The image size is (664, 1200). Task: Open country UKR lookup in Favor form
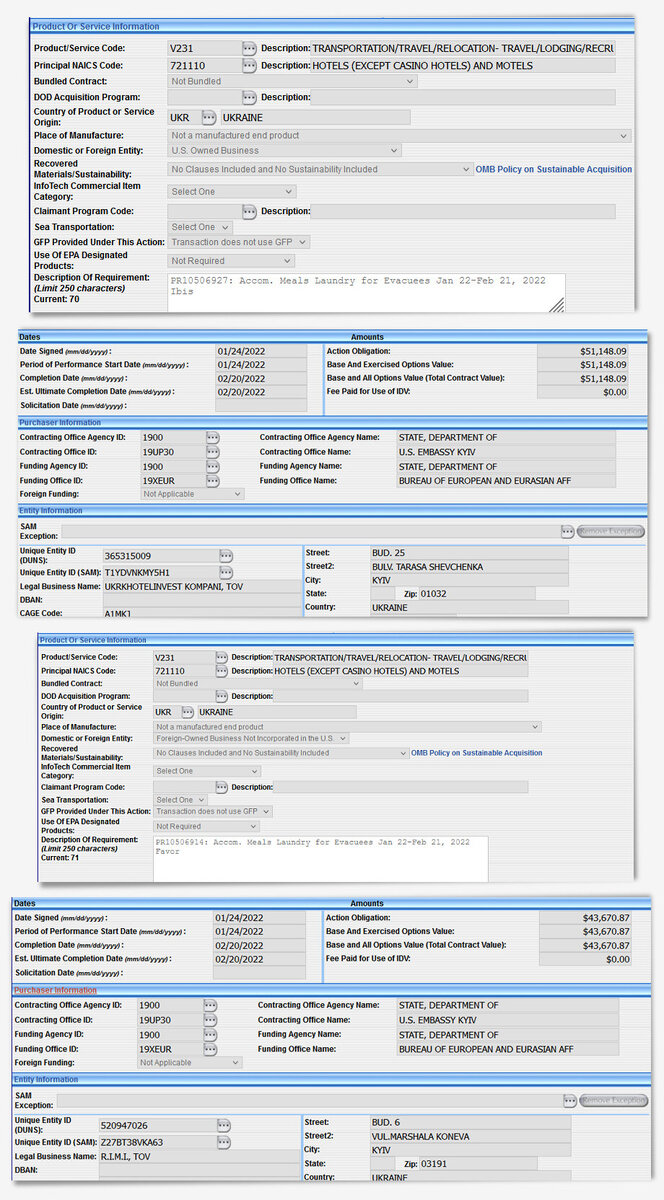(188, 712)
